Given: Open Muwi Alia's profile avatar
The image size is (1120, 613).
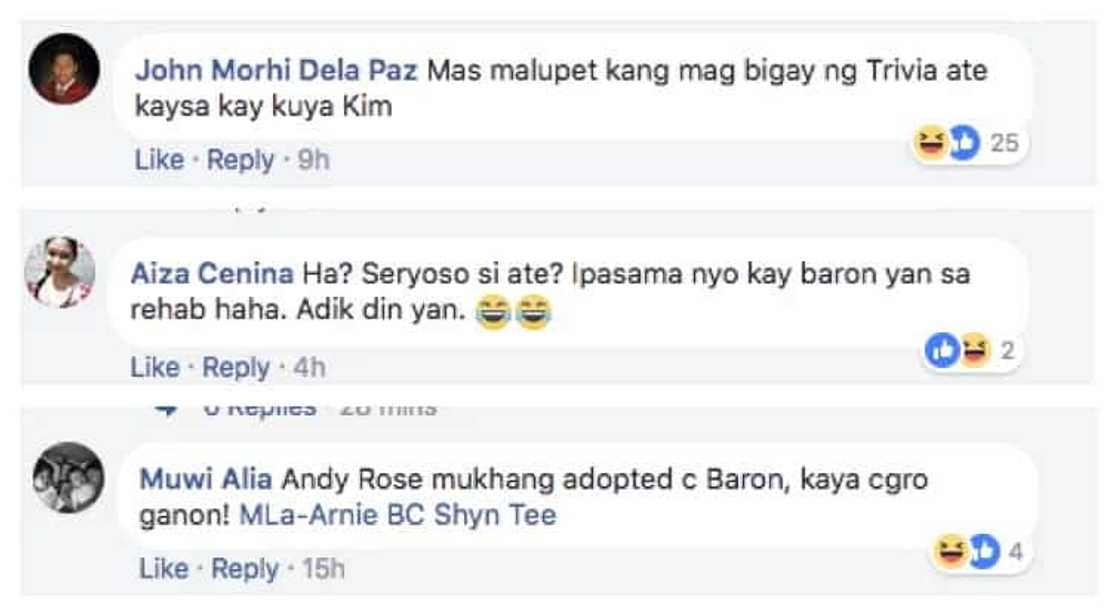Looking at the screenshot, I should [x=69, y=477].
